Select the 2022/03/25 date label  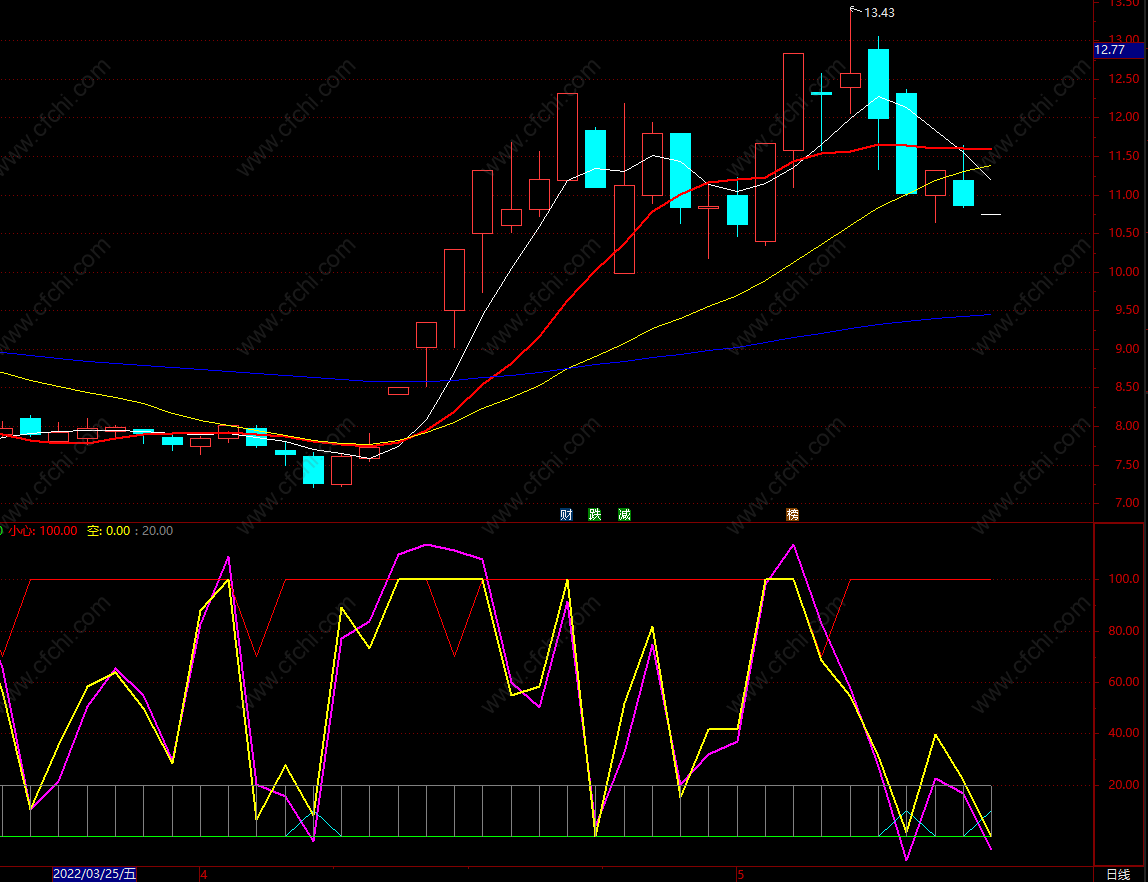click(94, 874)
